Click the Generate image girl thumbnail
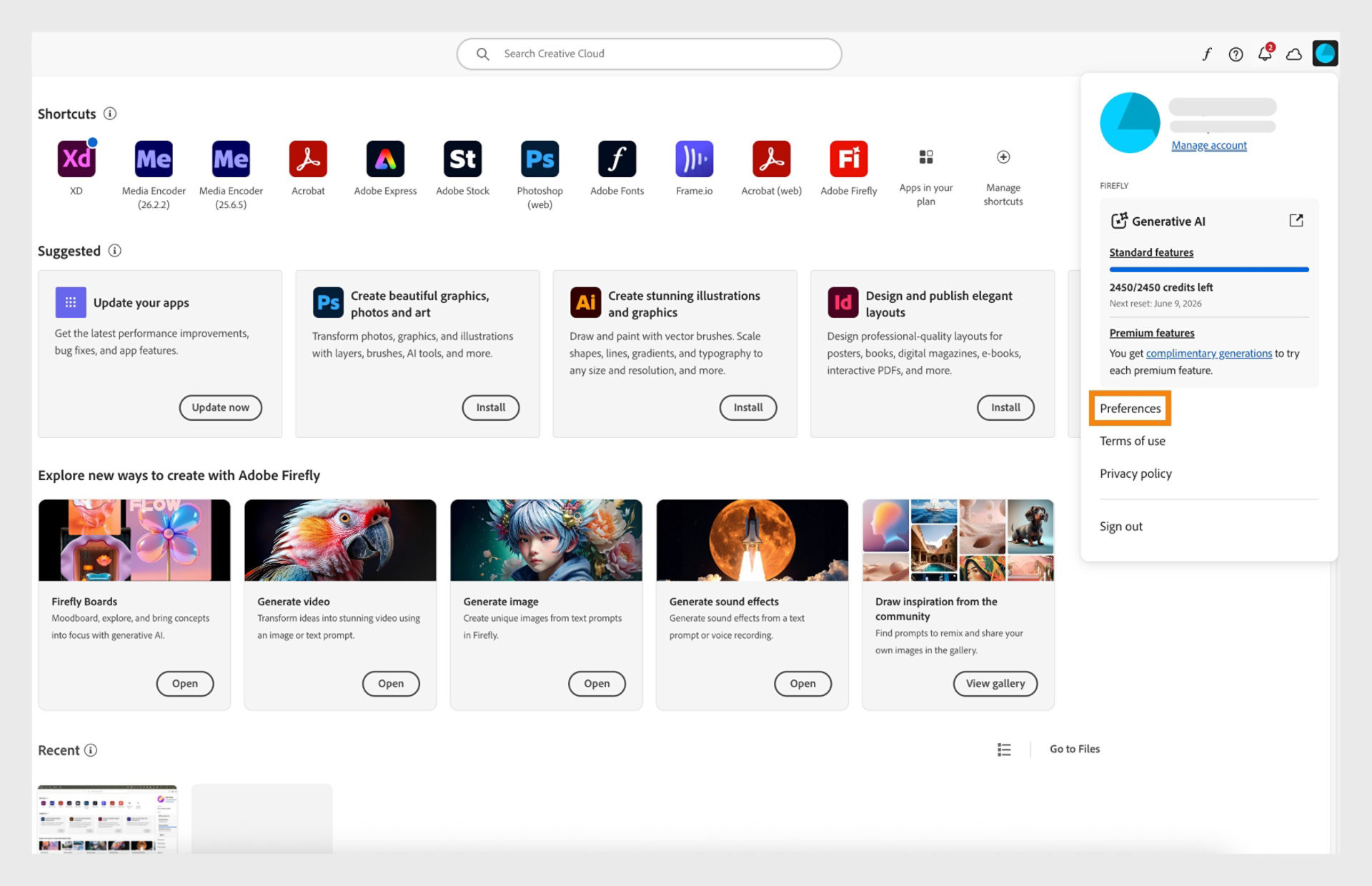This screenshot has height=886, width=1372. 546,540
